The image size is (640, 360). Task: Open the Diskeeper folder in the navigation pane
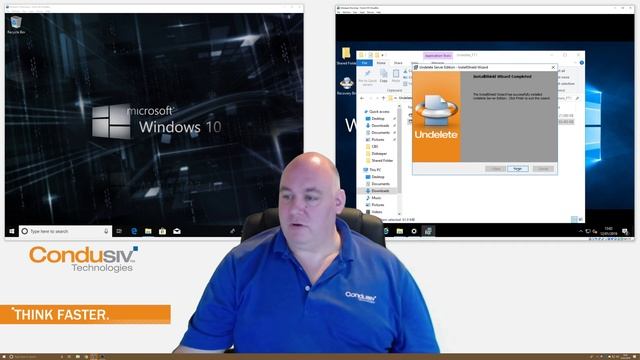[376, 153]
